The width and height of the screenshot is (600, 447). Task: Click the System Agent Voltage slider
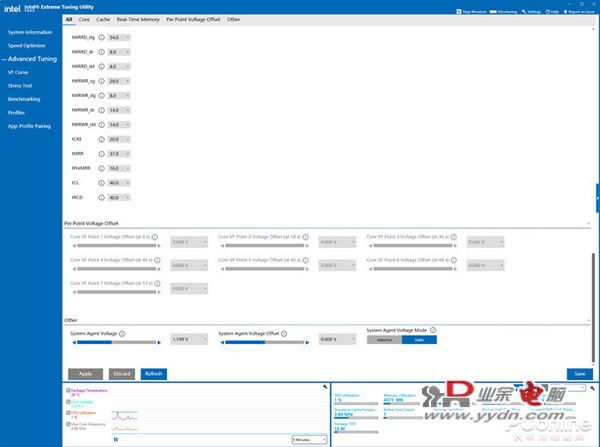click(117, 343)
